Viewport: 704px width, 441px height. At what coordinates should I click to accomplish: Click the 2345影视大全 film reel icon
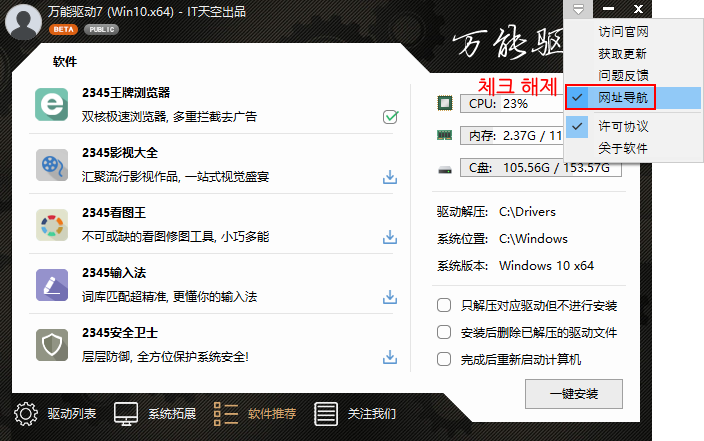pos(52,165)
